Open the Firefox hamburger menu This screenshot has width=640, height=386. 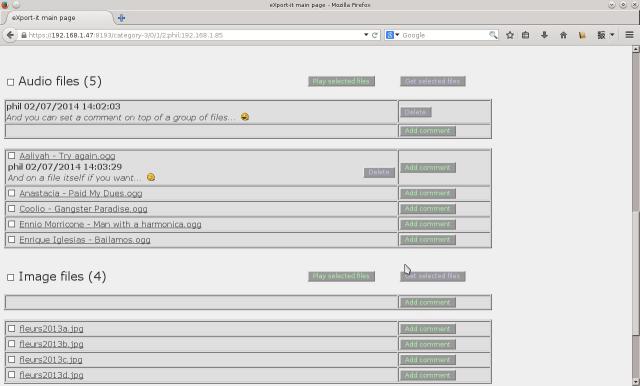[629, 35]
